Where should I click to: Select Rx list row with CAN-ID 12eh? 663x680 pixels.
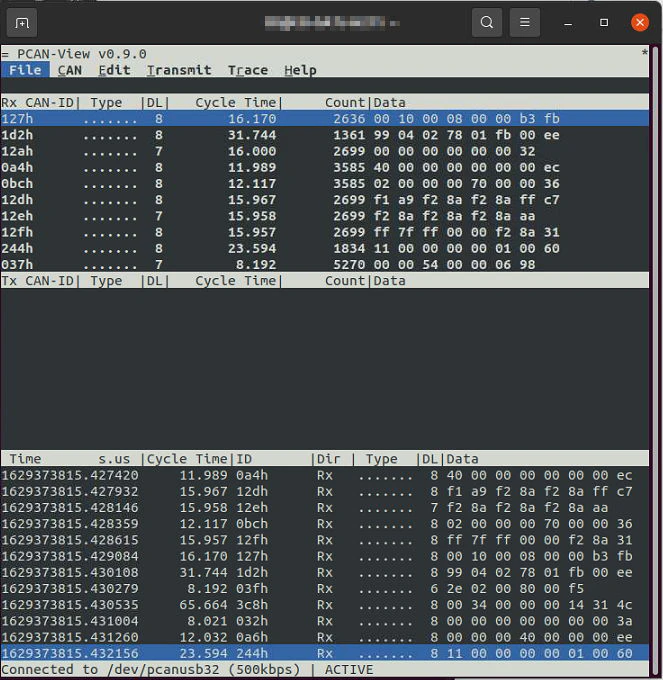click(x=325, y=216)
